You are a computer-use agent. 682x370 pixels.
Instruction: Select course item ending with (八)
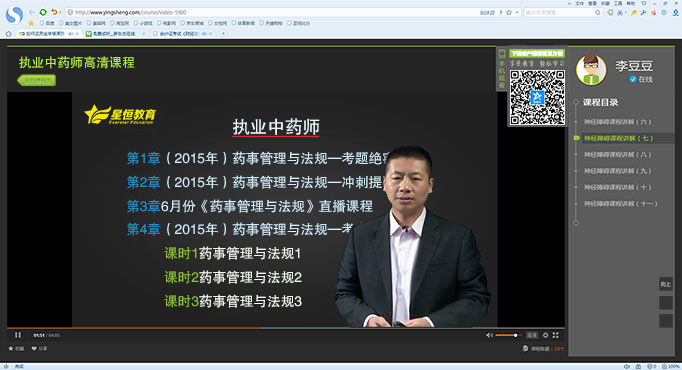(x=618, y=154)
